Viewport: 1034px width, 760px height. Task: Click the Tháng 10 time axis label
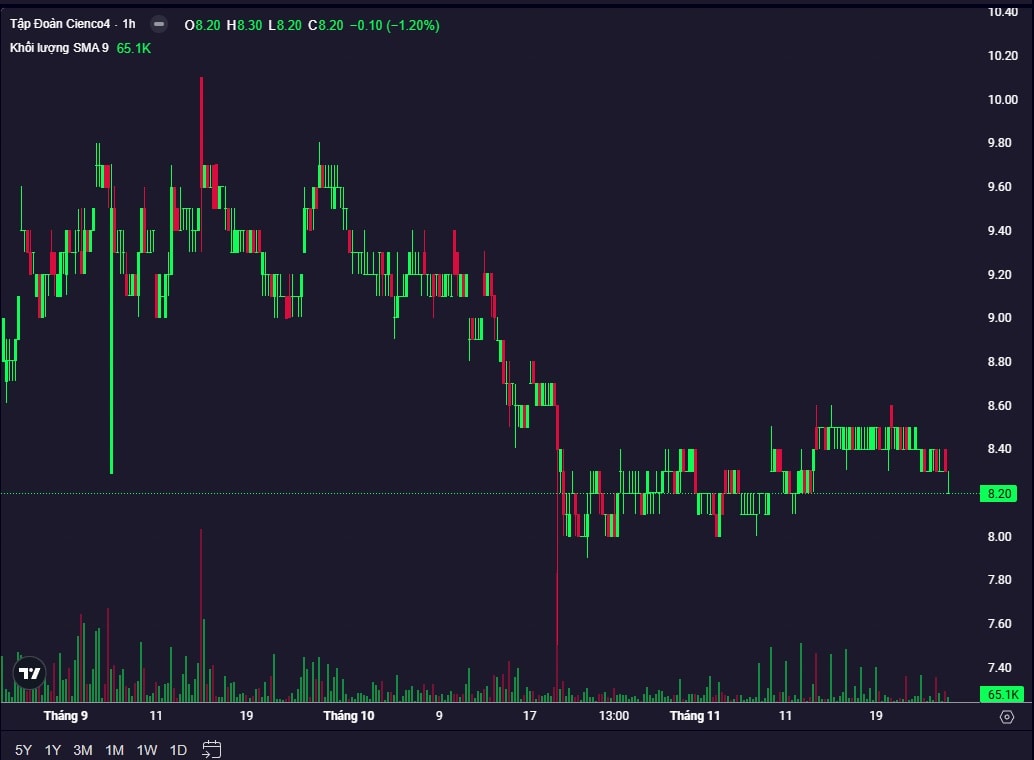(349, 716)
